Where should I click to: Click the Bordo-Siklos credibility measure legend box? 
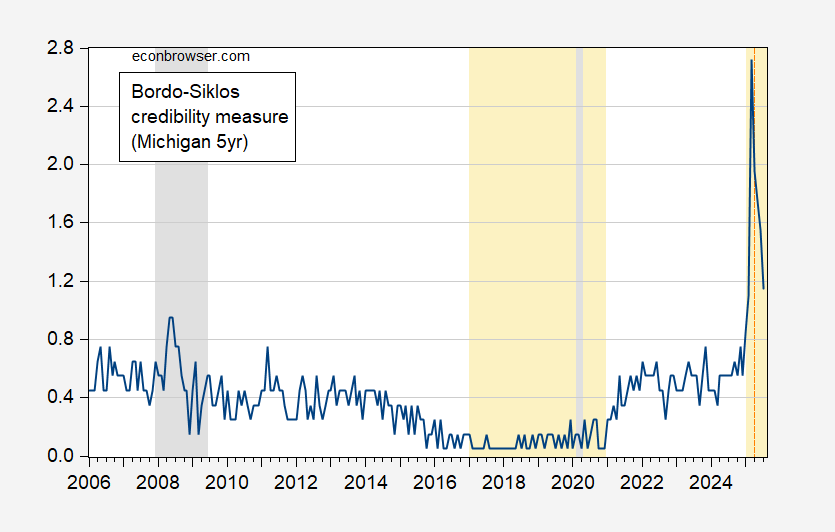(x=208, y=117)
